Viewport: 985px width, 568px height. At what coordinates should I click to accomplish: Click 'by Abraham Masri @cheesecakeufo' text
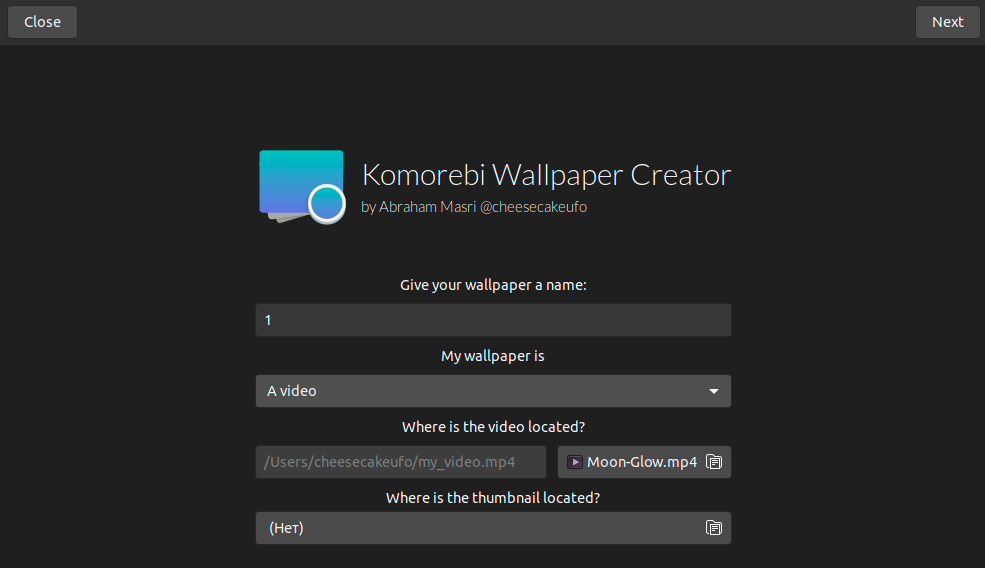(474, 207)
